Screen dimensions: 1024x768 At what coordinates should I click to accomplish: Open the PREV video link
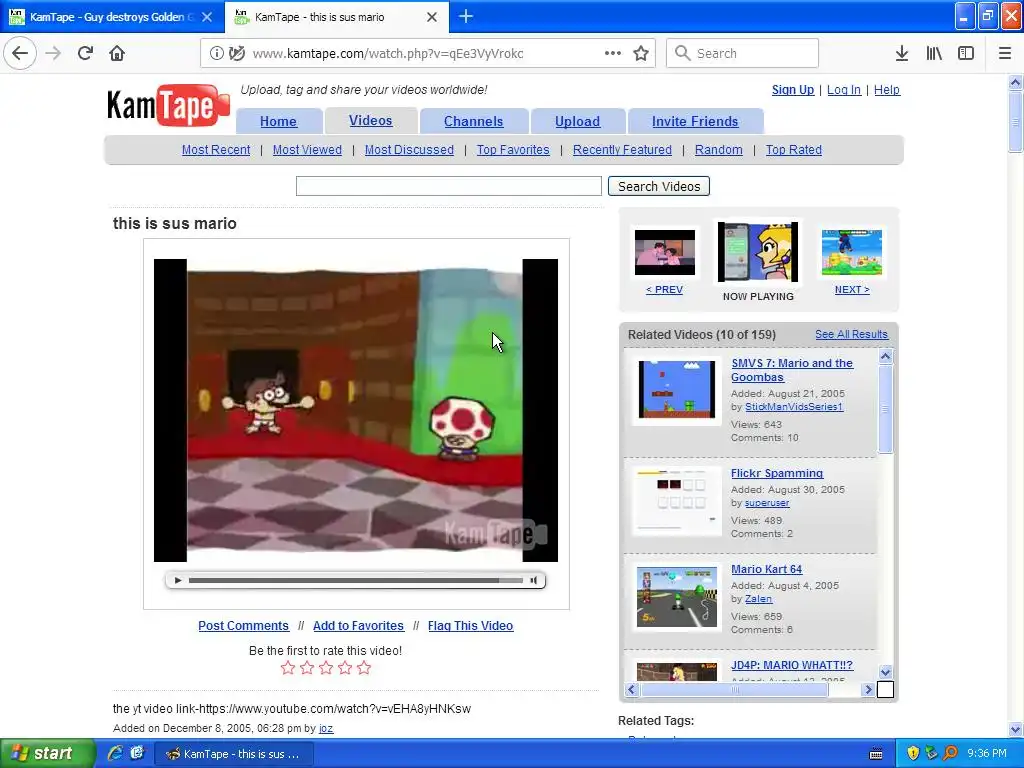[664, 289]
